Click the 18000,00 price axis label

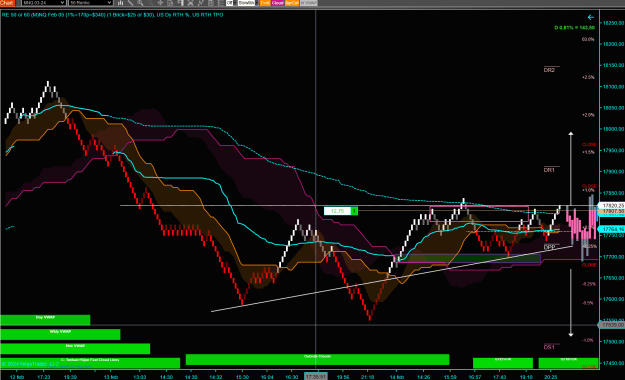tap(613, 129)
